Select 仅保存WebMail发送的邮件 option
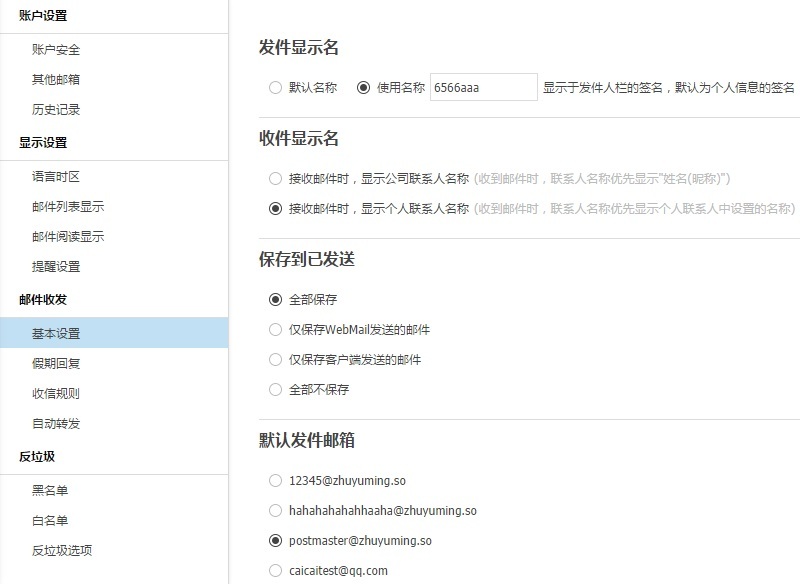This screenshot has height=584, width=800. (x=275, y=329)
